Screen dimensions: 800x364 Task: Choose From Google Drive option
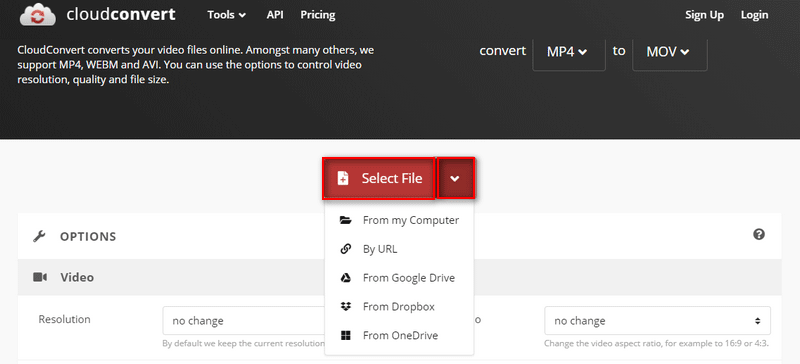pos(399,278)
